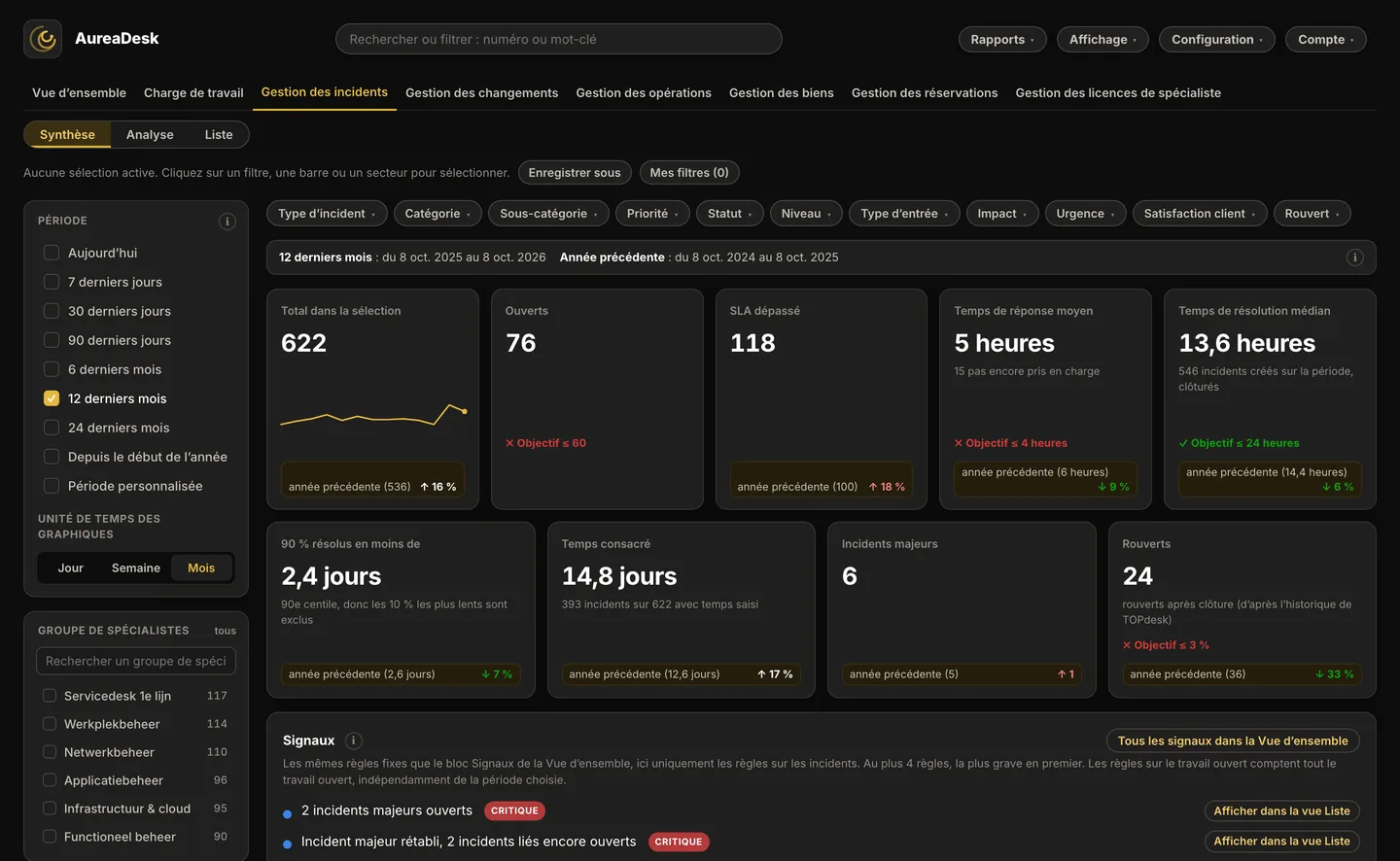Click the 'tous' link for specialist groups
The width and height of the screenshot is (1400, 861).
[226, 631]
